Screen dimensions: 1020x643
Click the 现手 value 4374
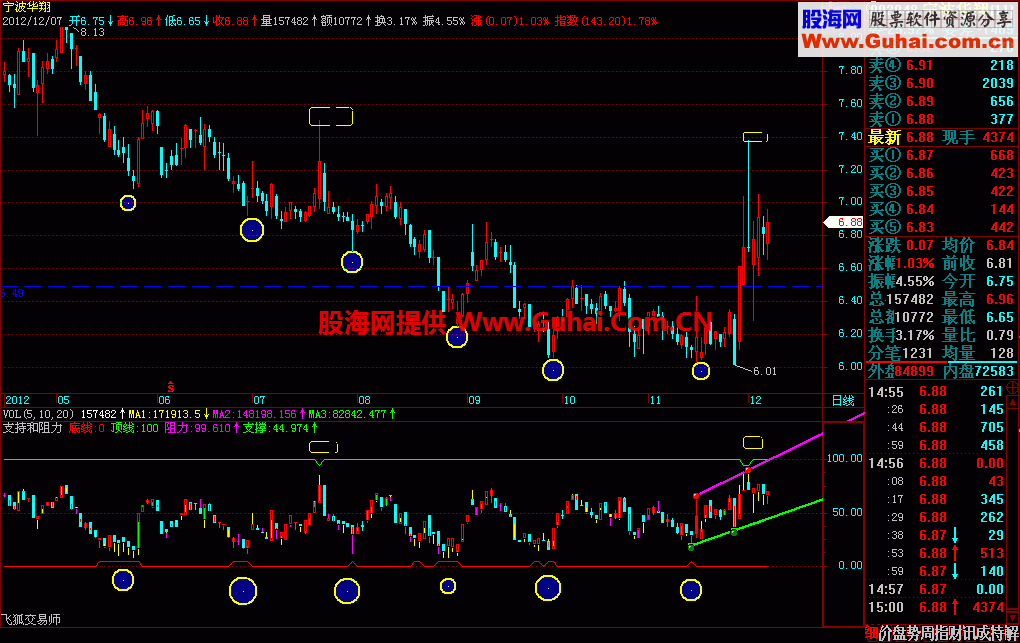(998, 137)
